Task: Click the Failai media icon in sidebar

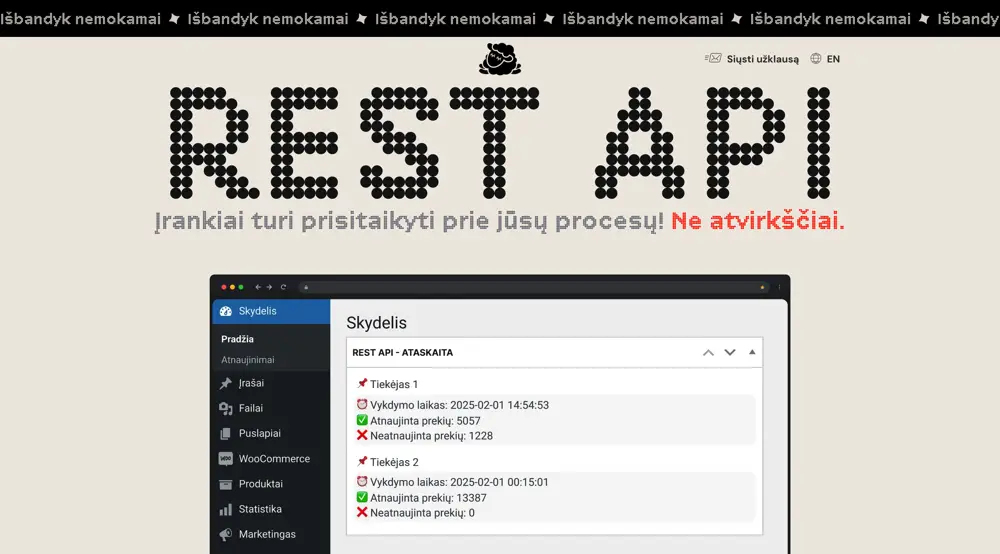Action: (x=226, y=408)
